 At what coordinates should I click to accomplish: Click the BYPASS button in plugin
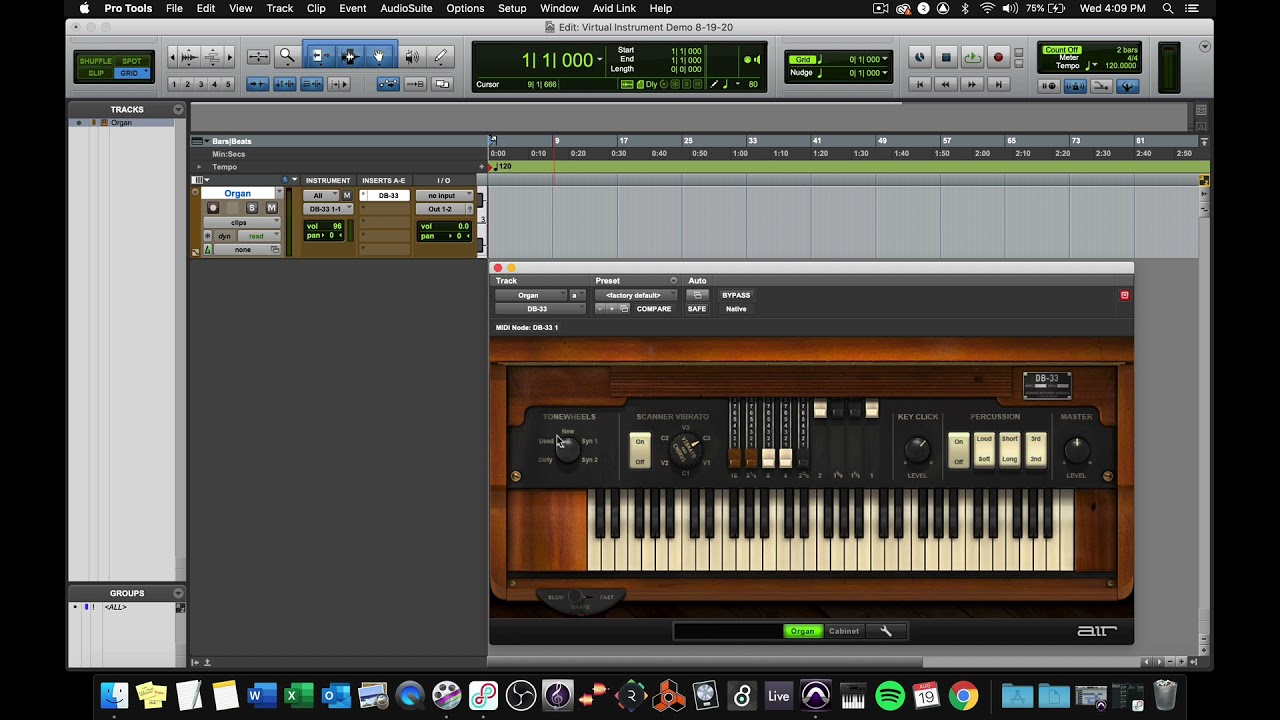click(x=736, y=295)
